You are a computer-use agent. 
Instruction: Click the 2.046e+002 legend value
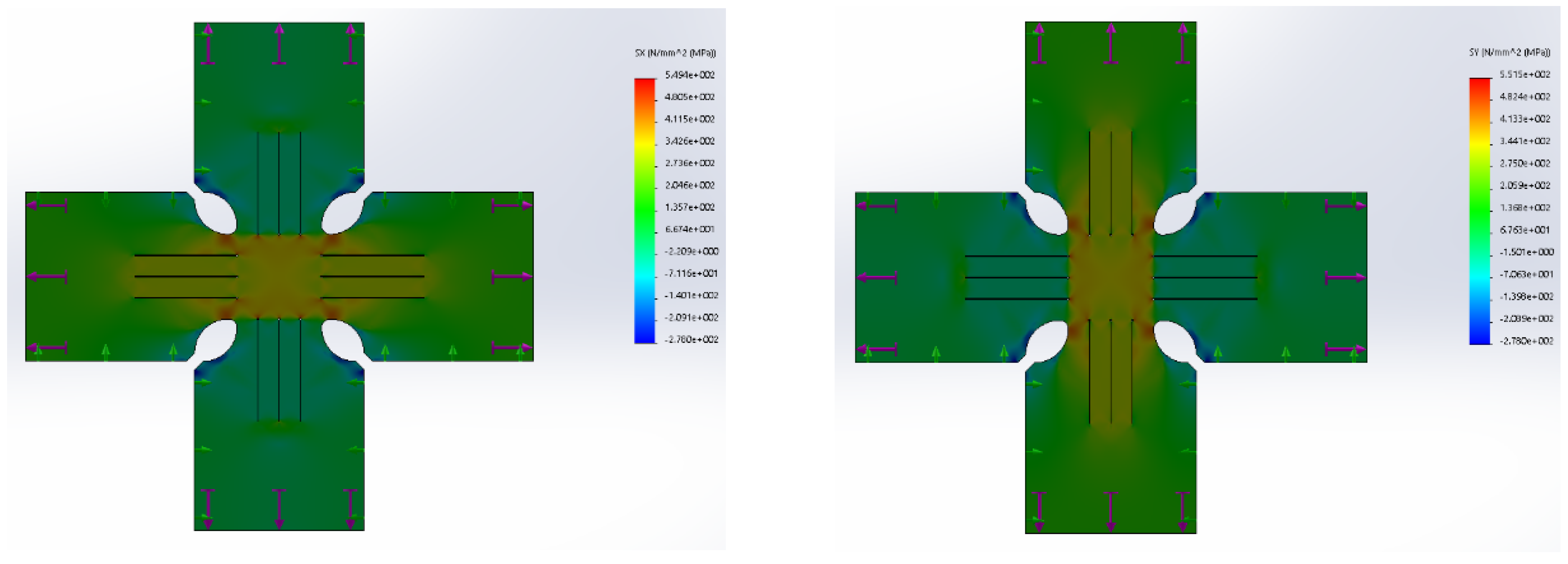[x=689, y=185]
